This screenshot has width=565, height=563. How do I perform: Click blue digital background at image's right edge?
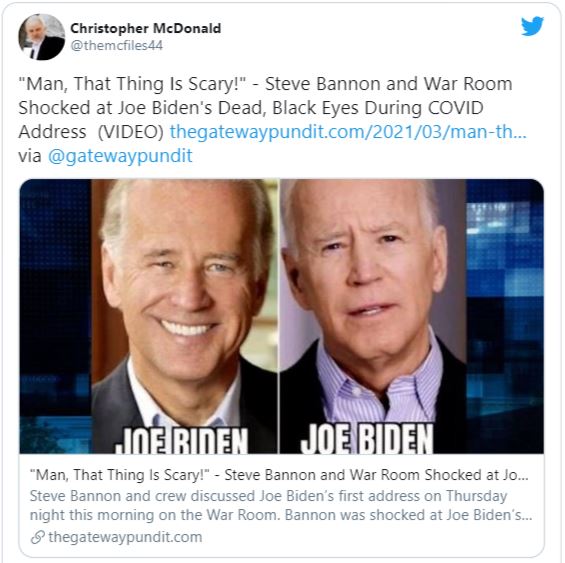505,316
